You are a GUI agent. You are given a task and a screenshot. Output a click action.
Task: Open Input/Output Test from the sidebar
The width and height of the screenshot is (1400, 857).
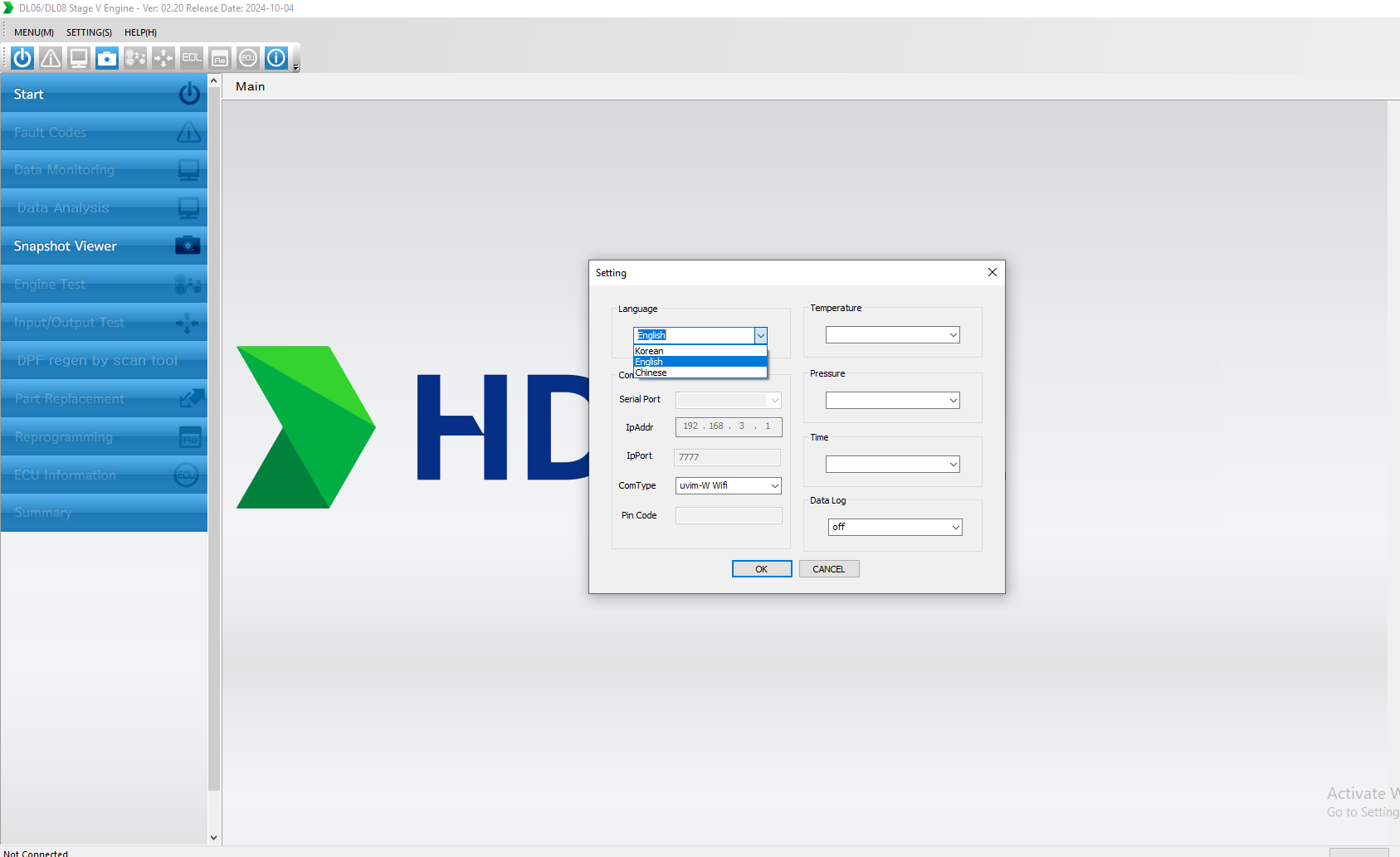click(104, 323)
